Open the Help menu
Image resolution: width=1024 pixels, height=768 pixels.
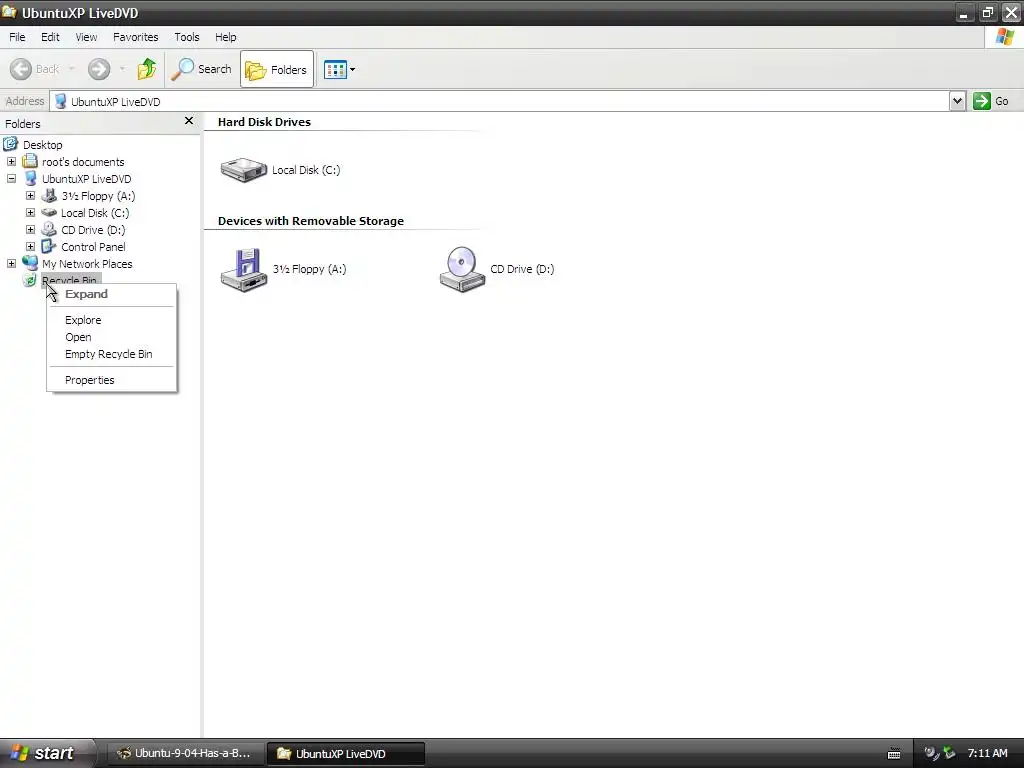225,37
